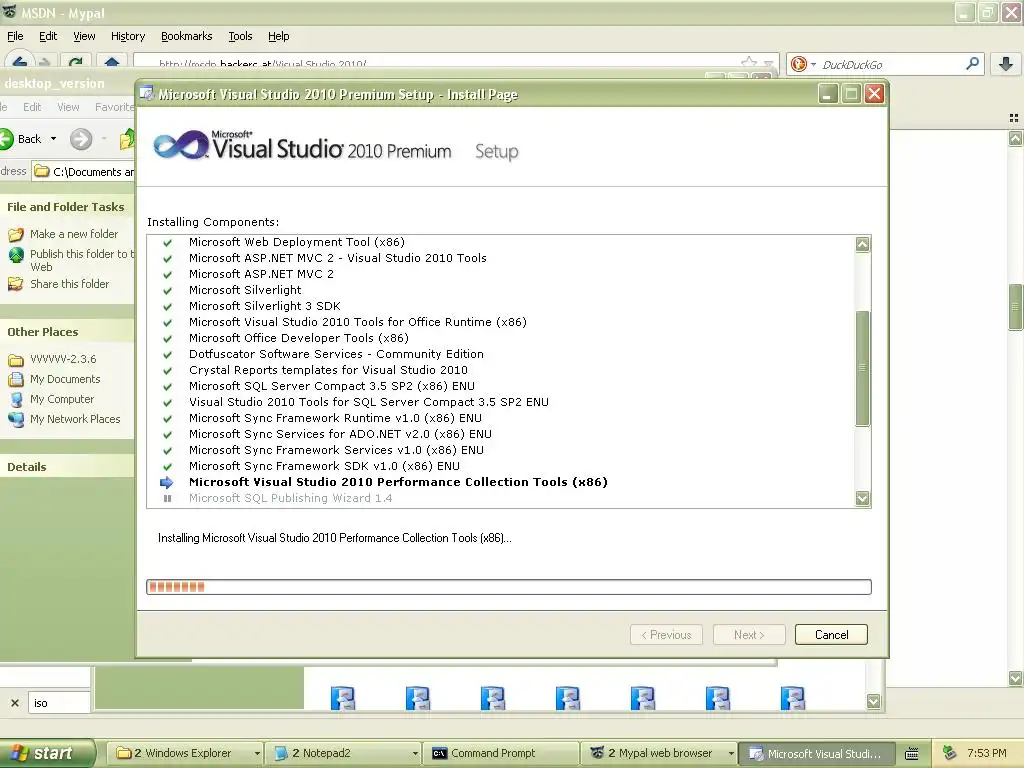
Task: Close the find bar with X
Action: (15, 703)
